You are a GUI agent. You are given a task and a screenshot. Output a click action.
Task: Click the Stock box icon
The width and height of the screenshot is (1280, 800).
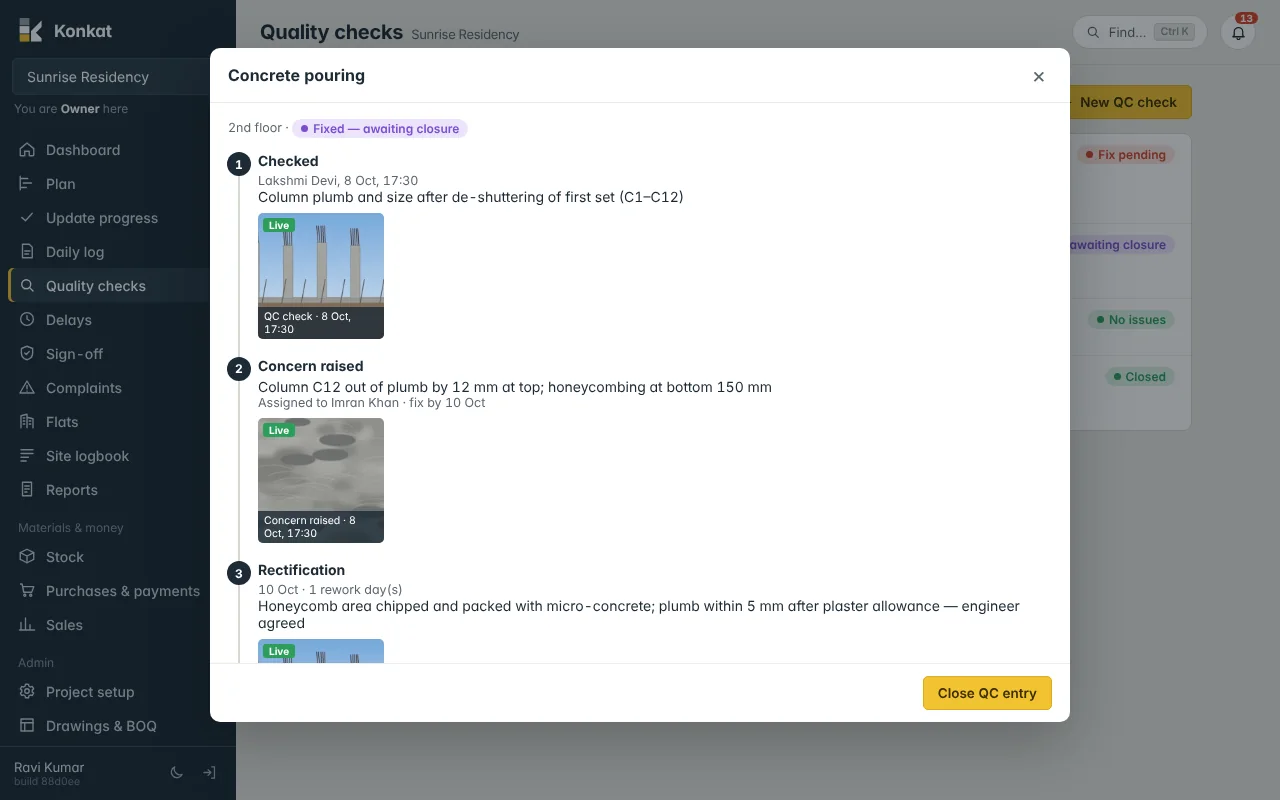pyautogui.click(x=27, y=557)
